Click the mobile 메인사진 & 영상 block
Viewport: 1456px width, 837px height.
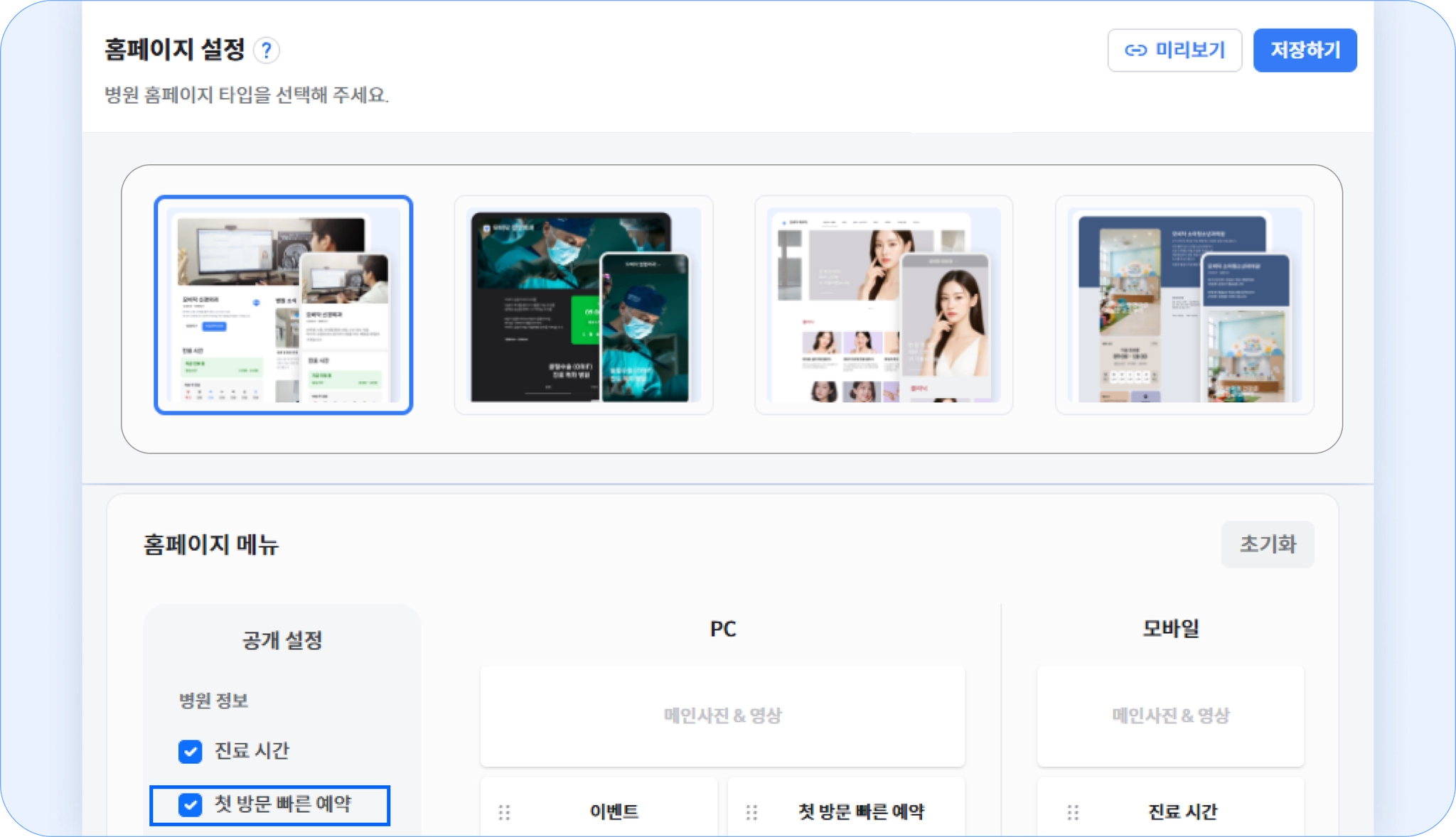[1170, 715]
